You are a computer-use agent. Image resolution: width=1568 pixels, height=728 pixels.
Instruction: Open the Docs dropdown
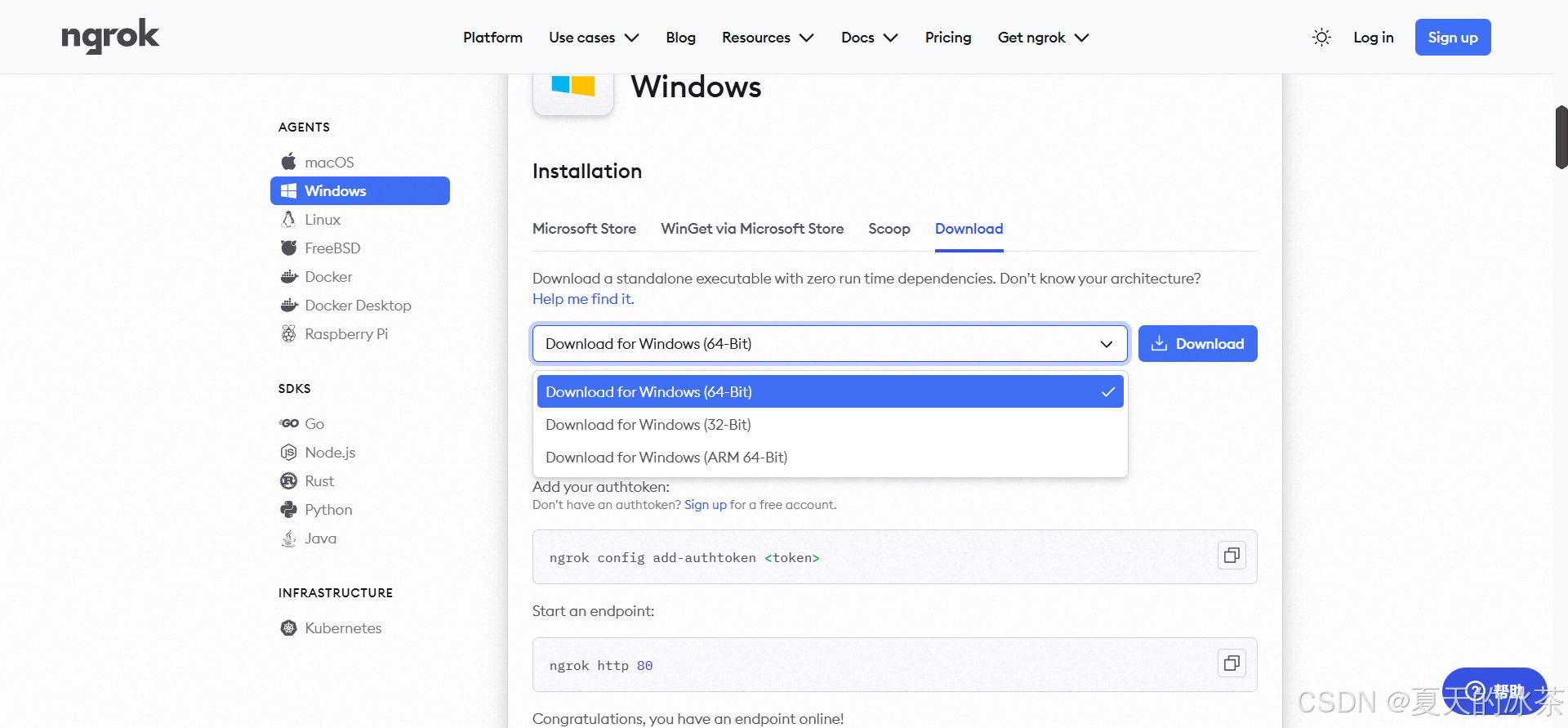[870, 38]
